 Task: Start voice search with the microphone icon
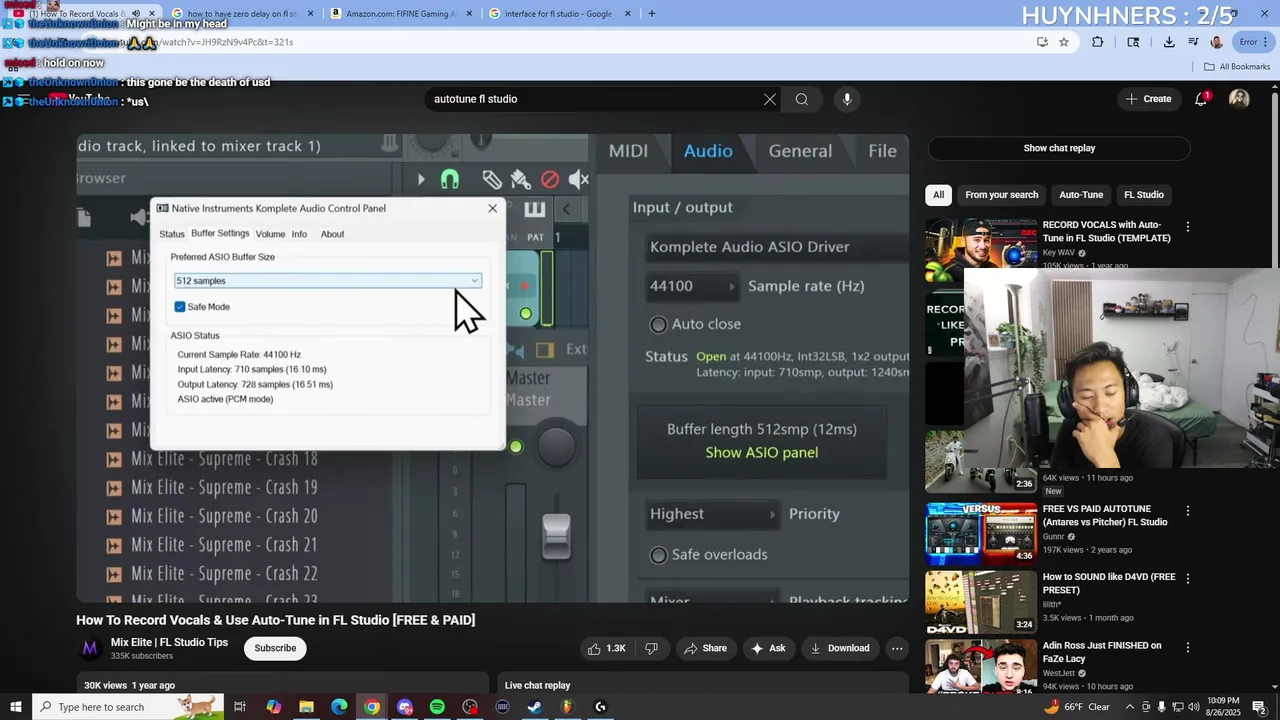[x=847, y=99]
